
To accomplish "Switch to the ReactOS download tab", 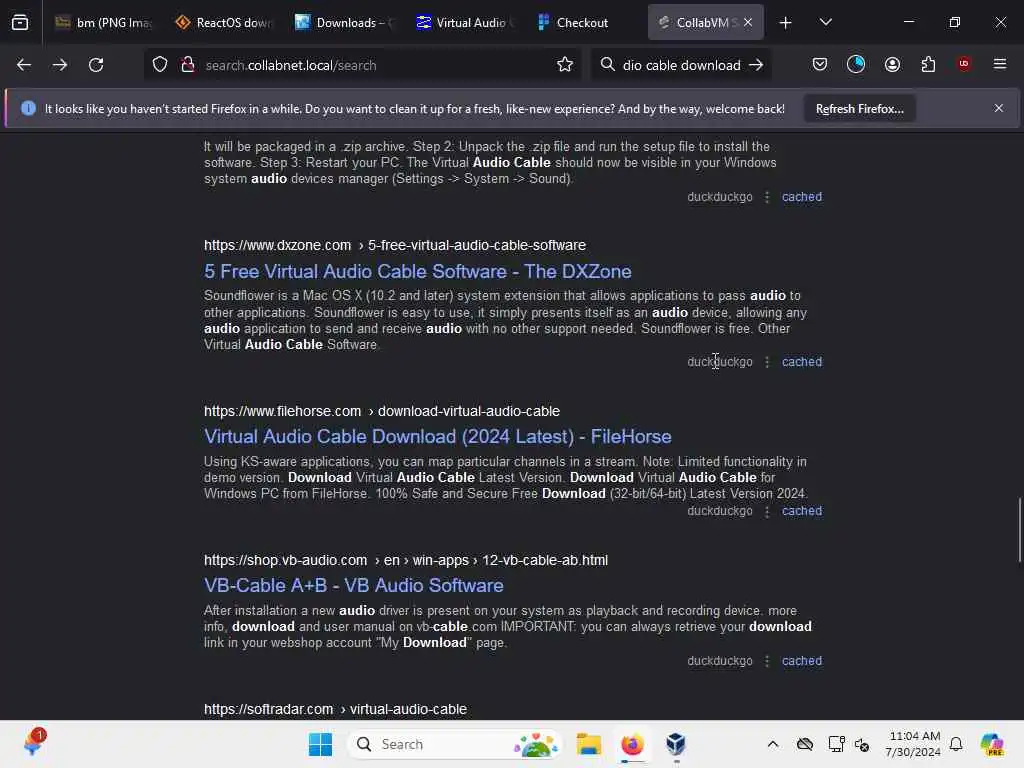I will [x=223, y=23].
